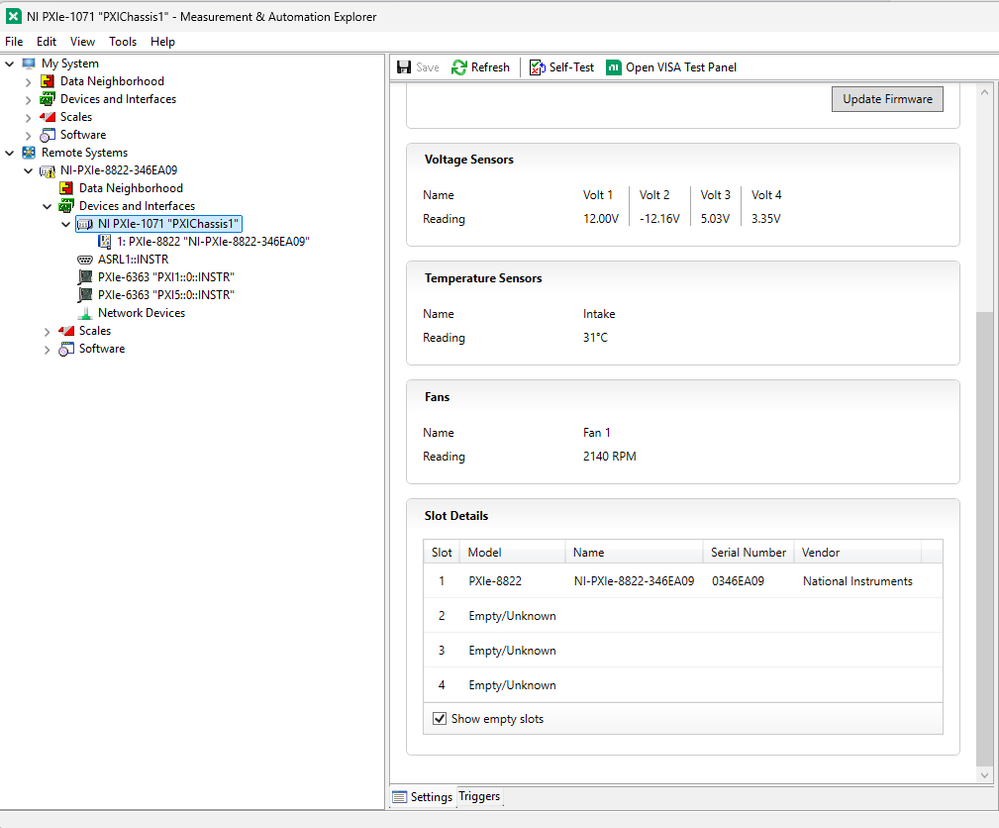
Task: Click the serial number 0346EA09 cell
Action: [738, 582]
